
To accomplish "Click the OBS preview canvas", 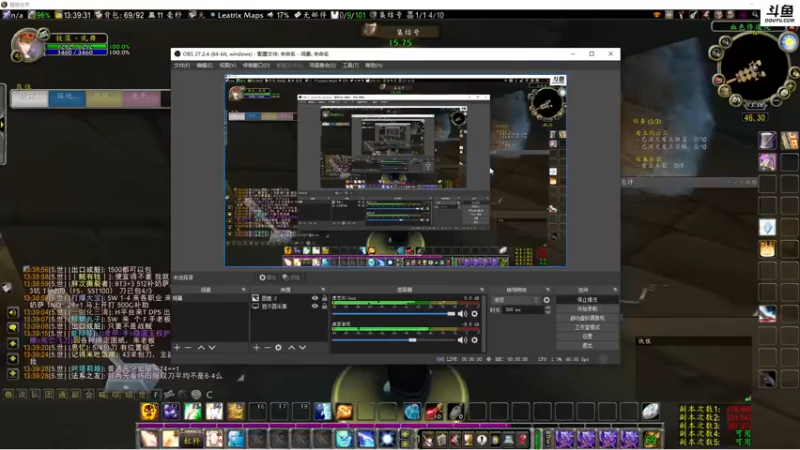I will 395,170.
